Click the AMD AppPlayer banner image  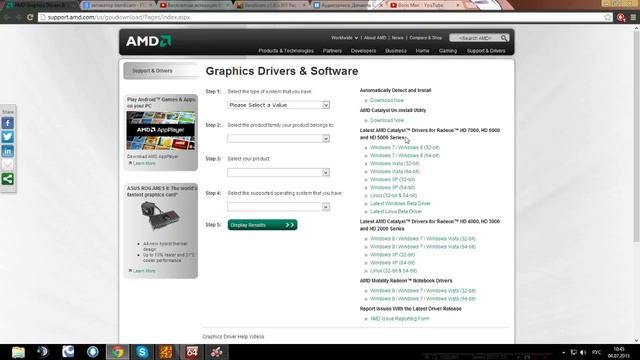160,131
